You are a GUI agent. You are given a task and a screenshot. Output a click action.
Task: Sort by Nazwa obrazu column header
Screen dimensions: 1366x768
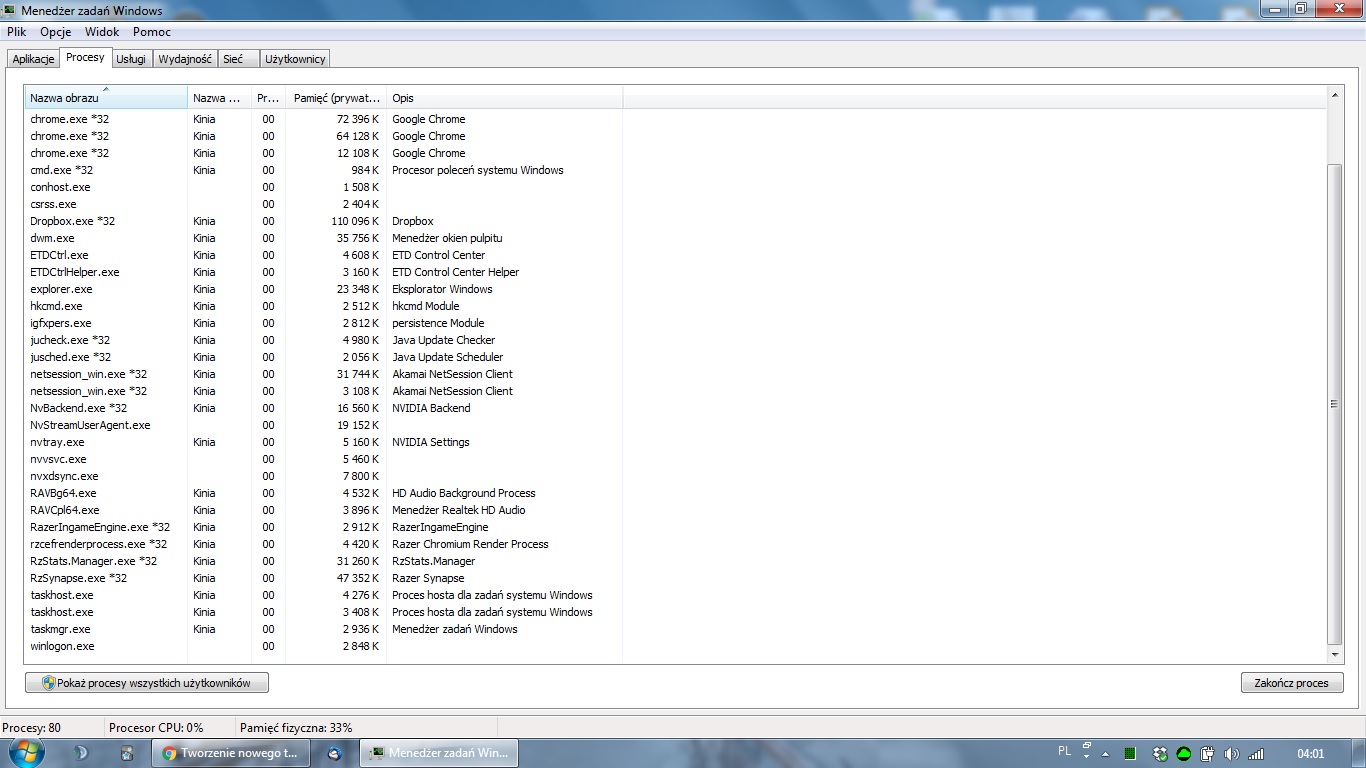(x=106, y=98)
